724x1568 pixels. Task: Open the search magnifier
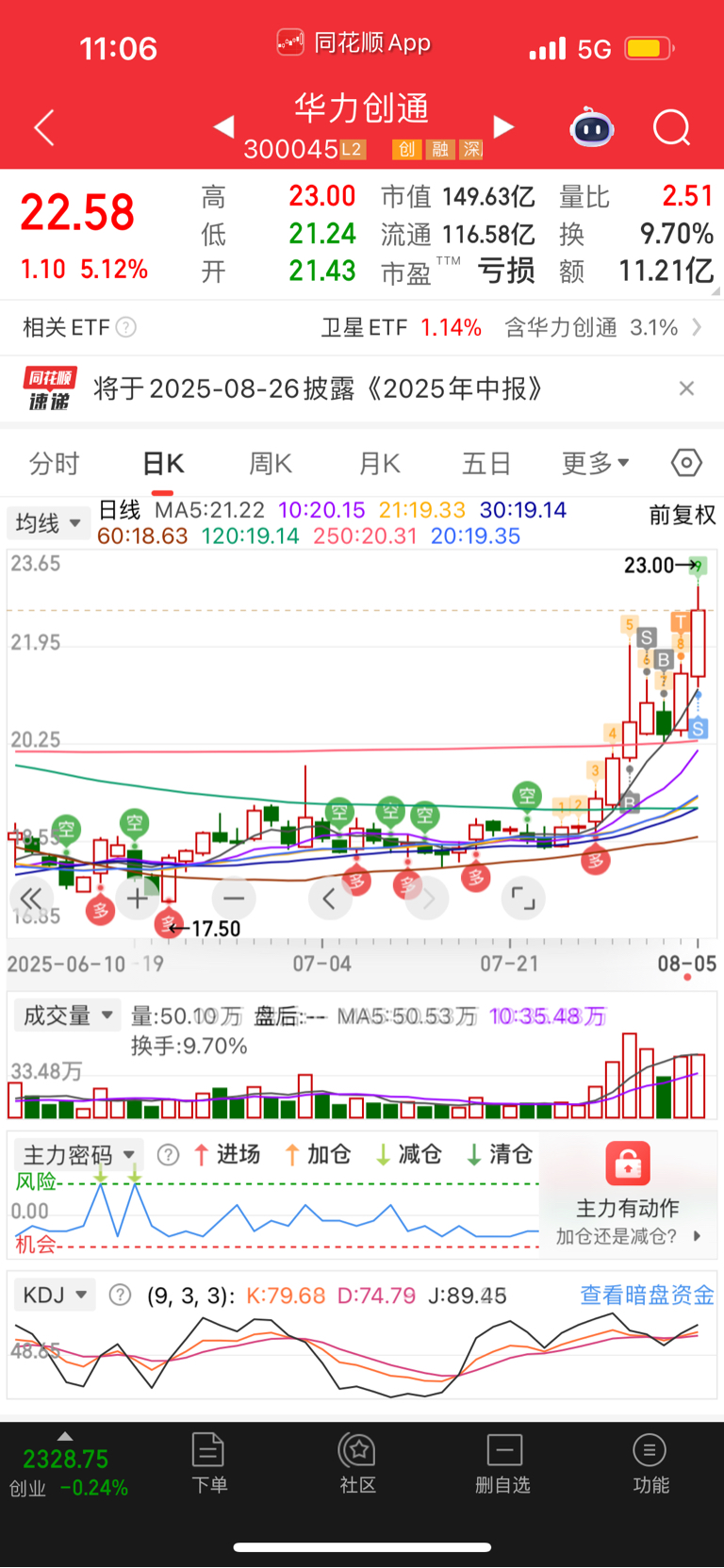coord(672,127)
